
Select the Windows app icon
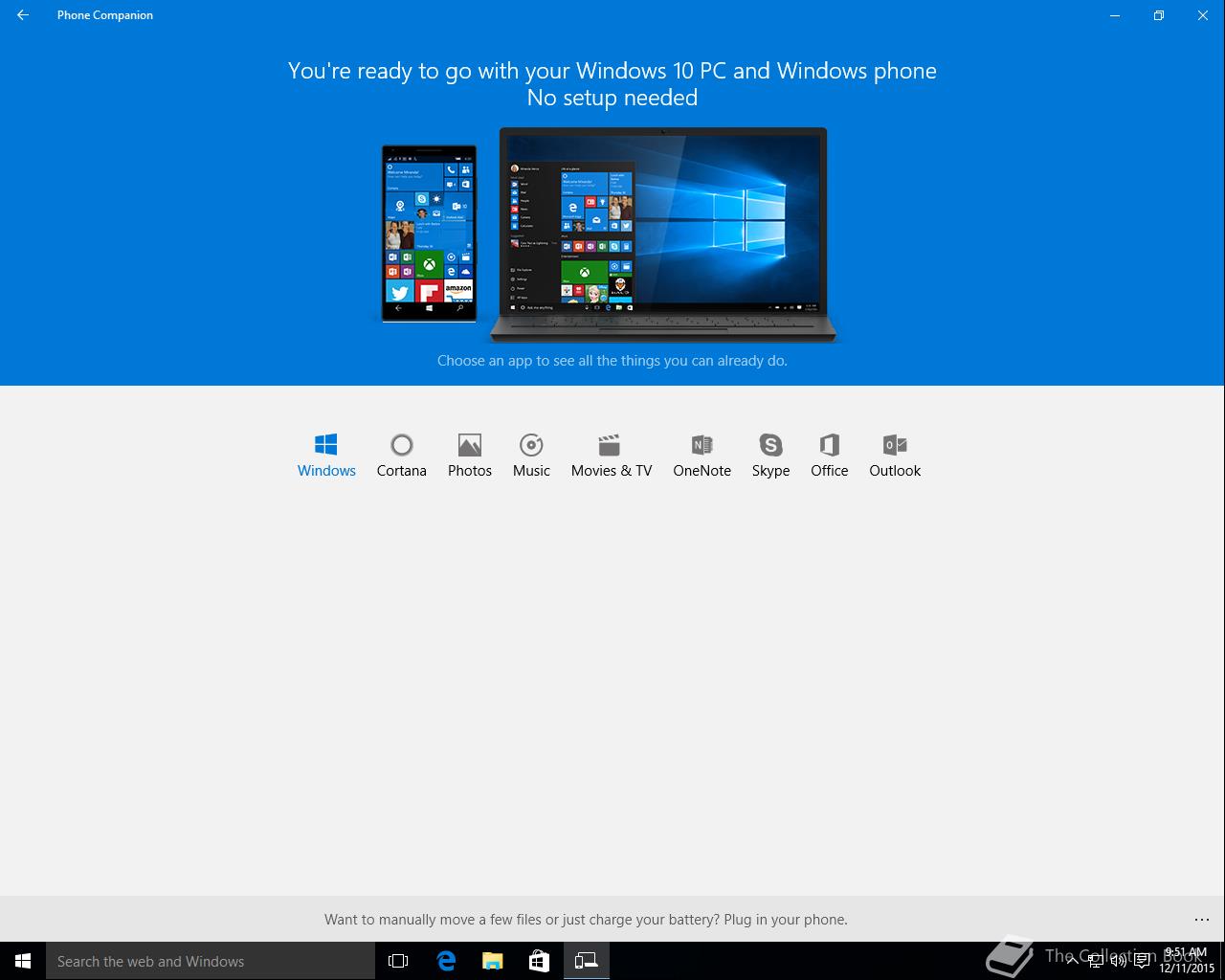[326, 455]
